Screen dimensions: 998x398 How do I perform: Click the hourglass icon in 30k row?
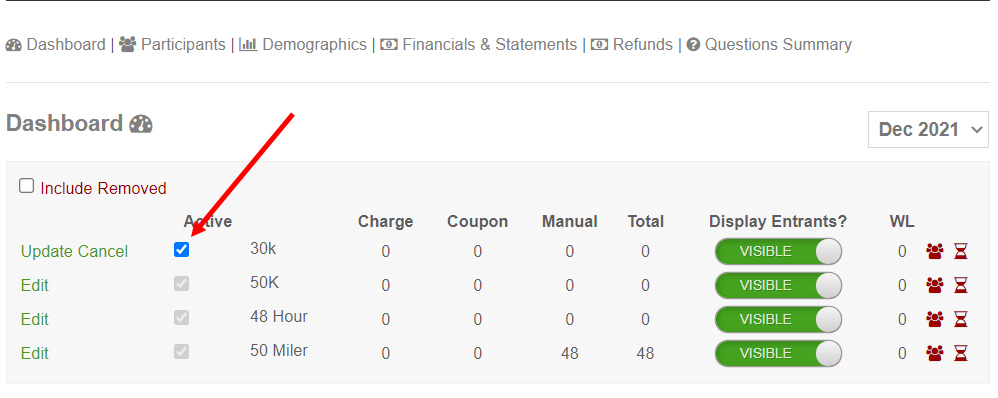point(960,252)
